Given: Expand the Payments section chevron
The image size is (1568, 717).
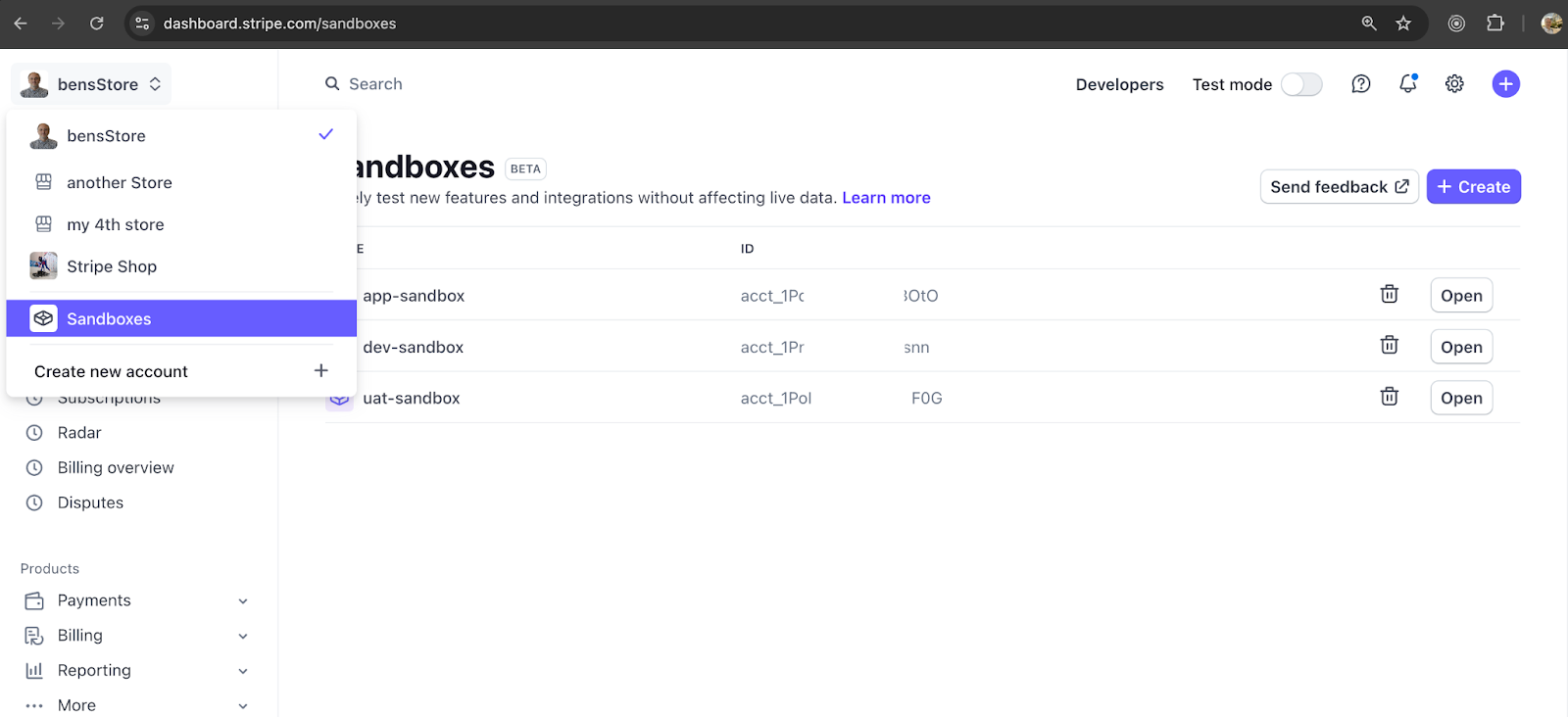Looking at the screenshot, I should pos(243,601).
